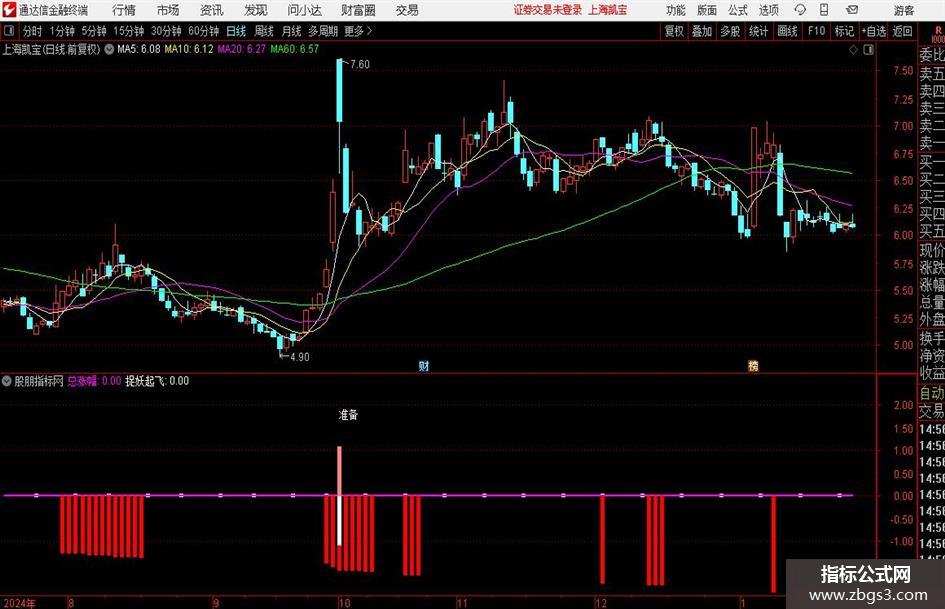Open the 行情 menu

coord(124,10)
